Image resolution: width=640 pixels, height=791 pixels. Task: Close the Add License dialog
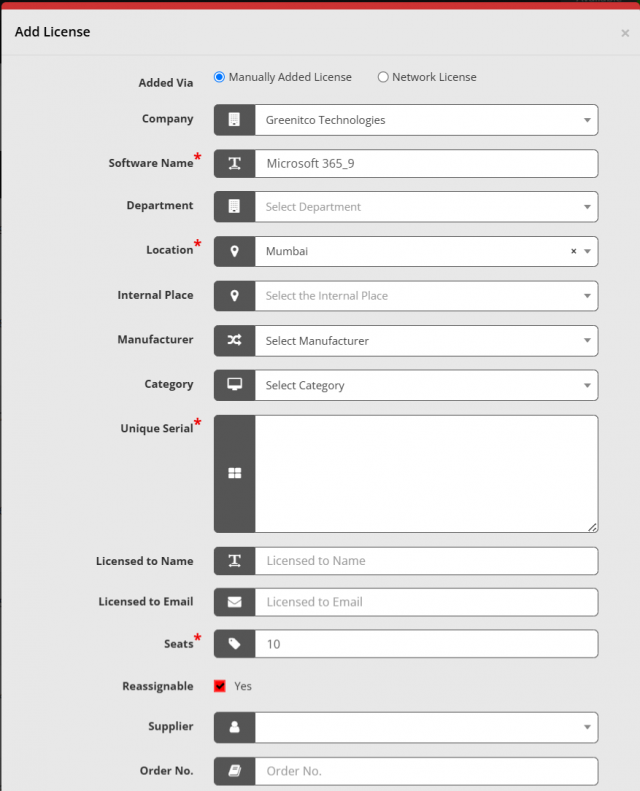click(x=625, y=33)
